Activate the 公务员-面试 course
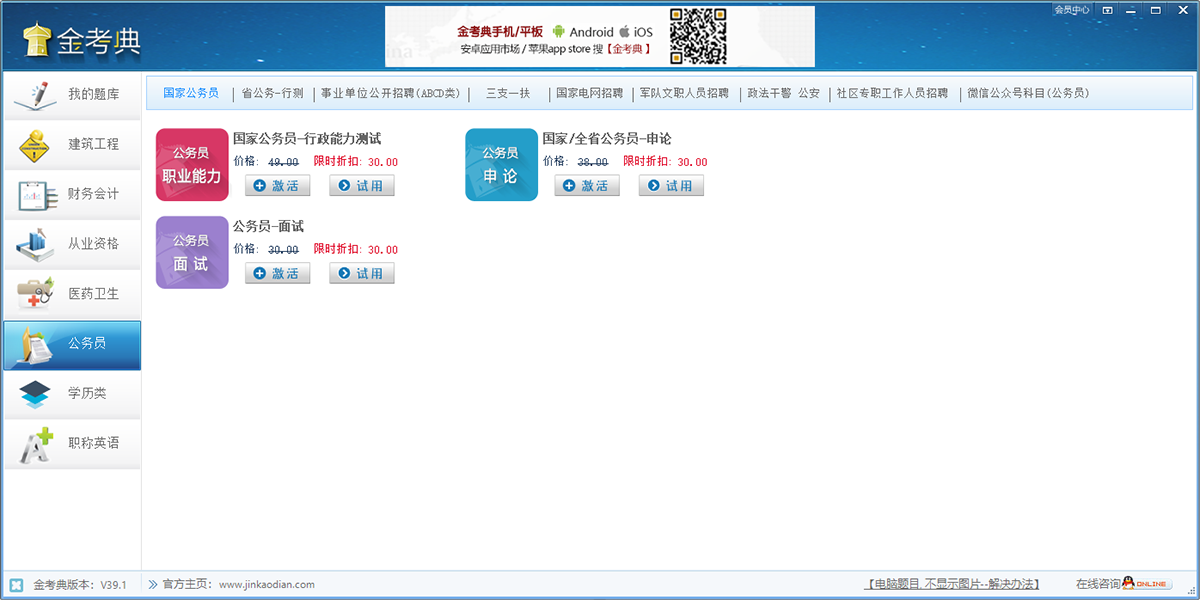Viewport: 1200px width, 600px height. (277, 273)
